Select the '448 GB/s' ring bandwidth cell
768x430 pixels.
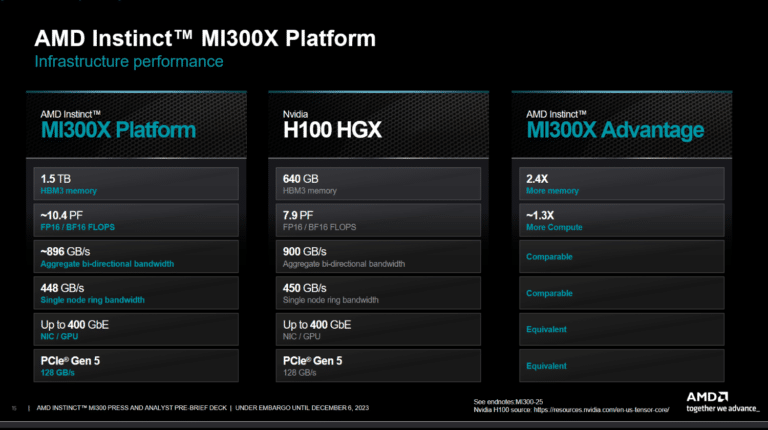[136, 293]
